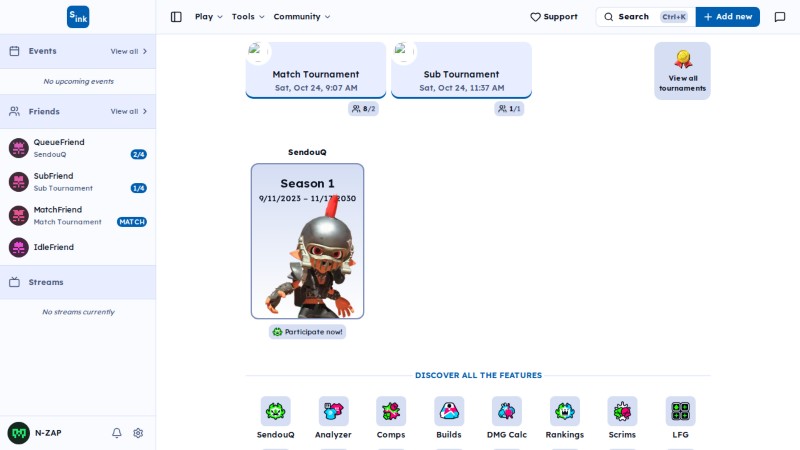Open the chat messages icon
Viewport: 800px width, 450px height.
coord(780,17)
